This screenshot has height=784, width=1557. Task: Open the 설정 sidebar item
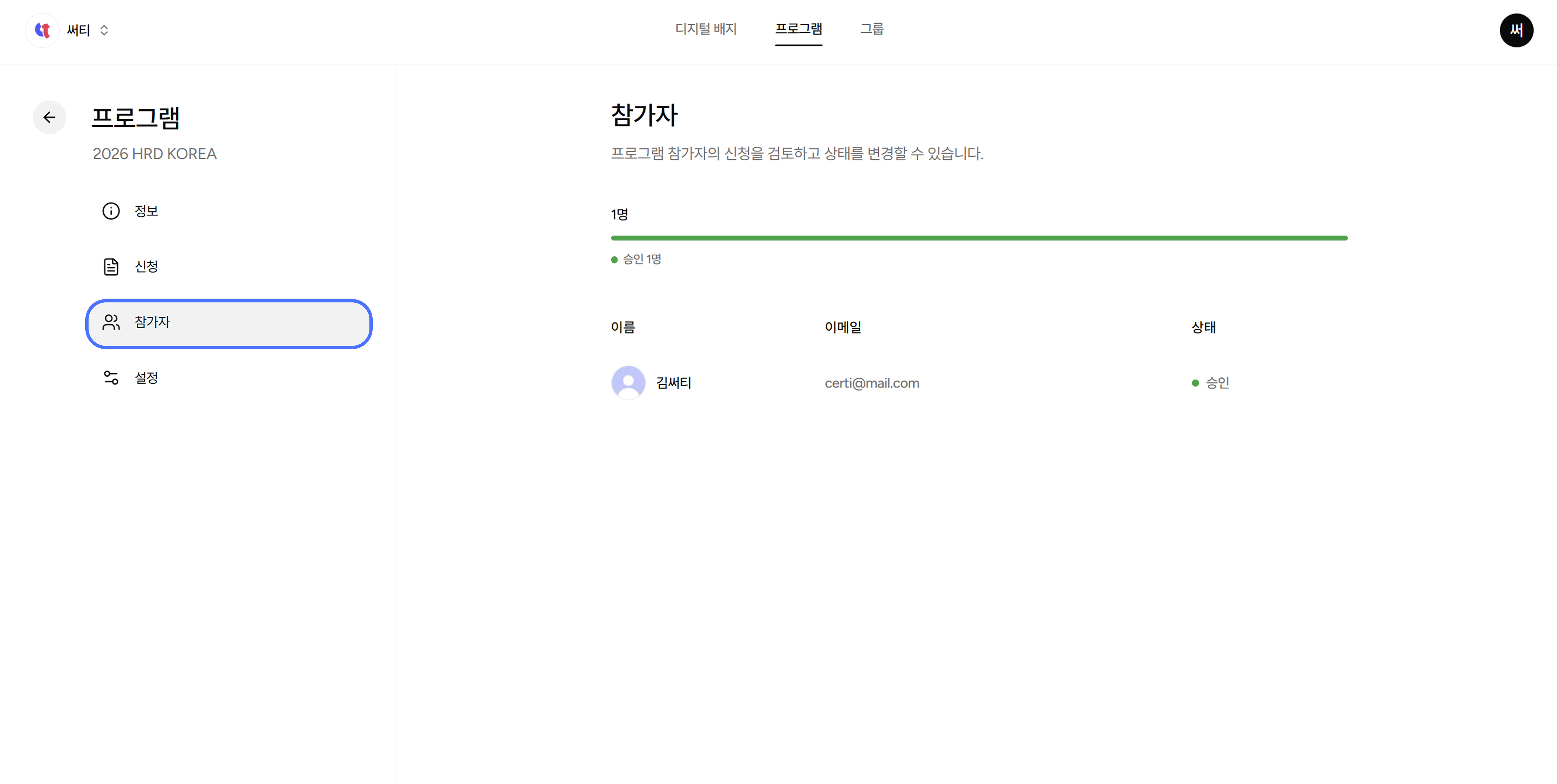click(x=228, y=378)
